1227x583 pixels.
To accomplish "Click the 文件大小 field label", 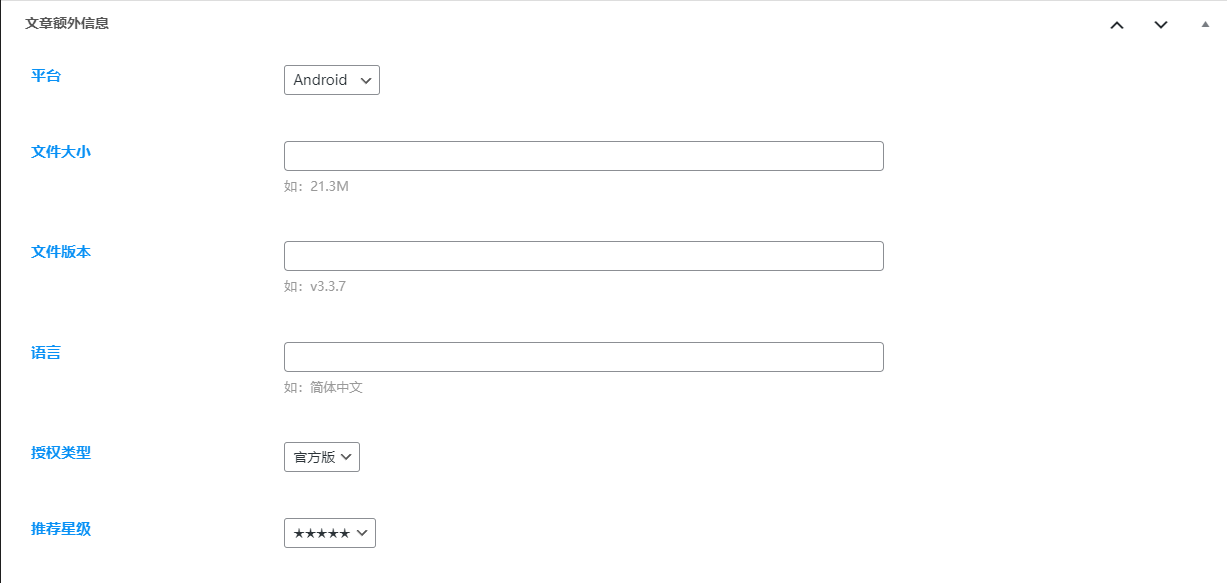I will point(61,151).
